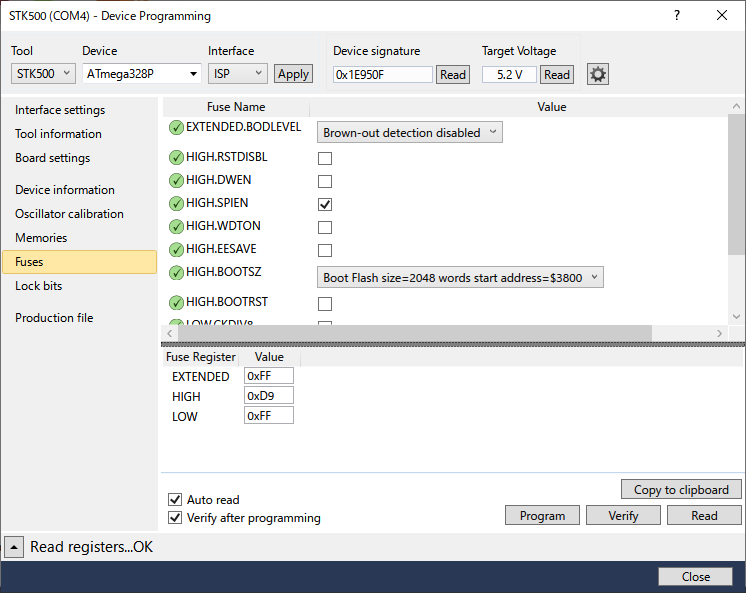Read the target voltage

click(557, 75)
